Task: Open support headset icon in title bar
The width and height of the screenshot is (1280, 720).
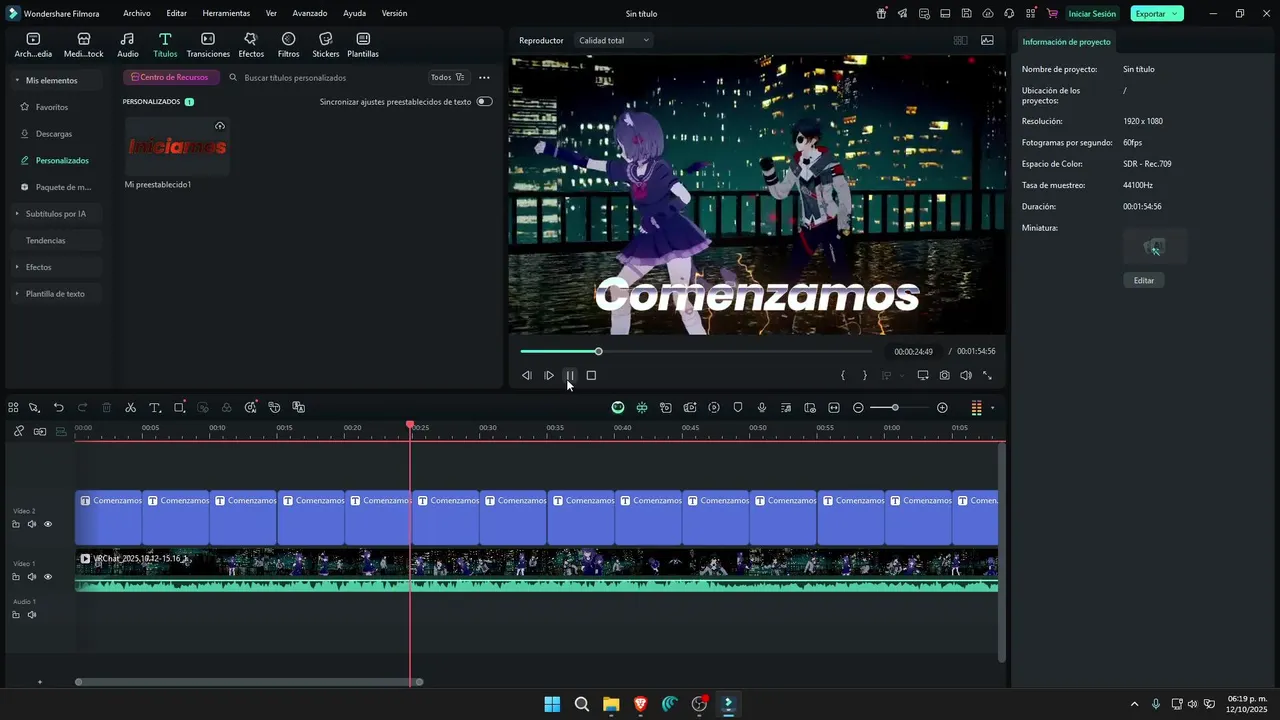Action: click(x=1009, y=14)
